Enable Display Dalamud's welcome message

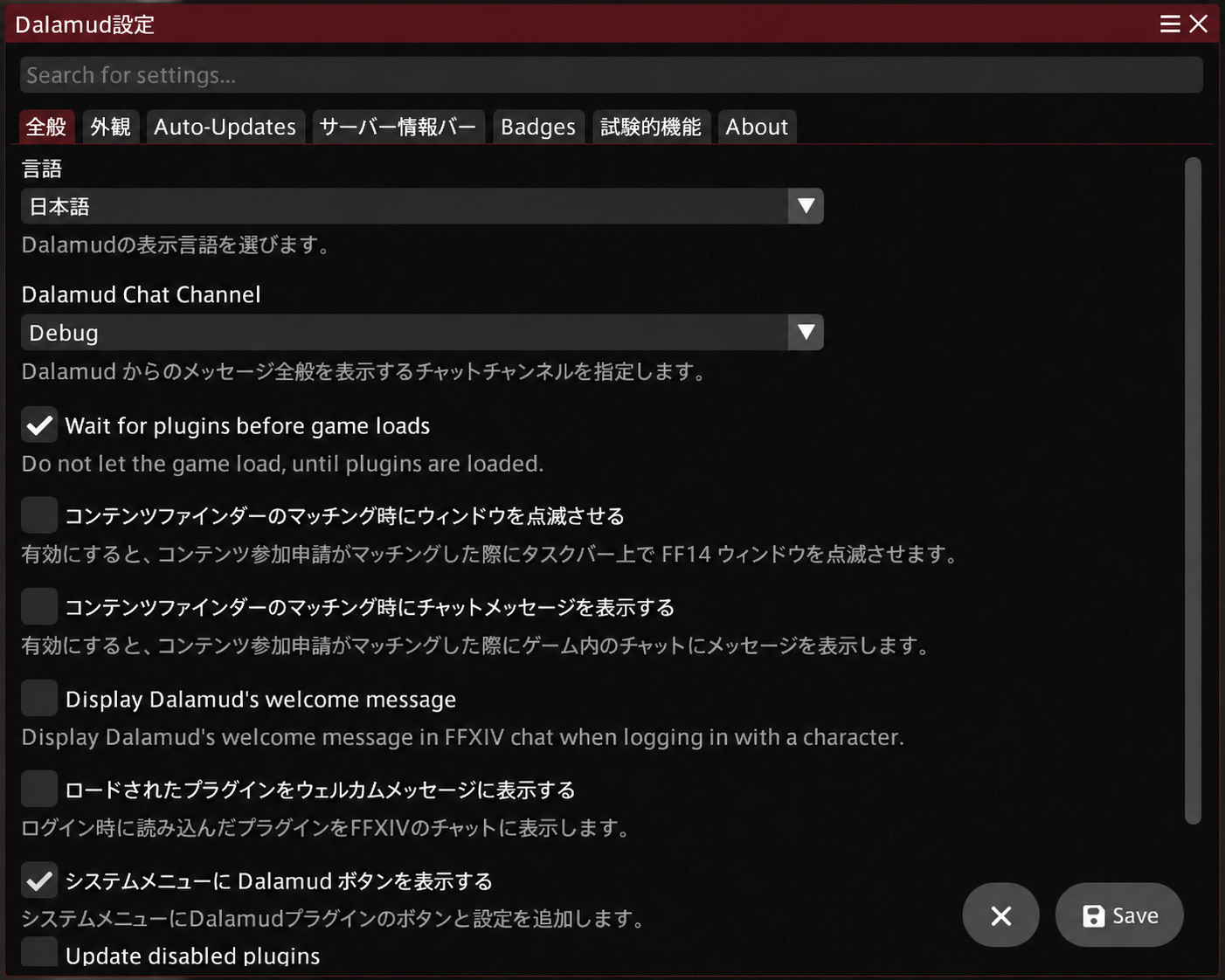39,699
